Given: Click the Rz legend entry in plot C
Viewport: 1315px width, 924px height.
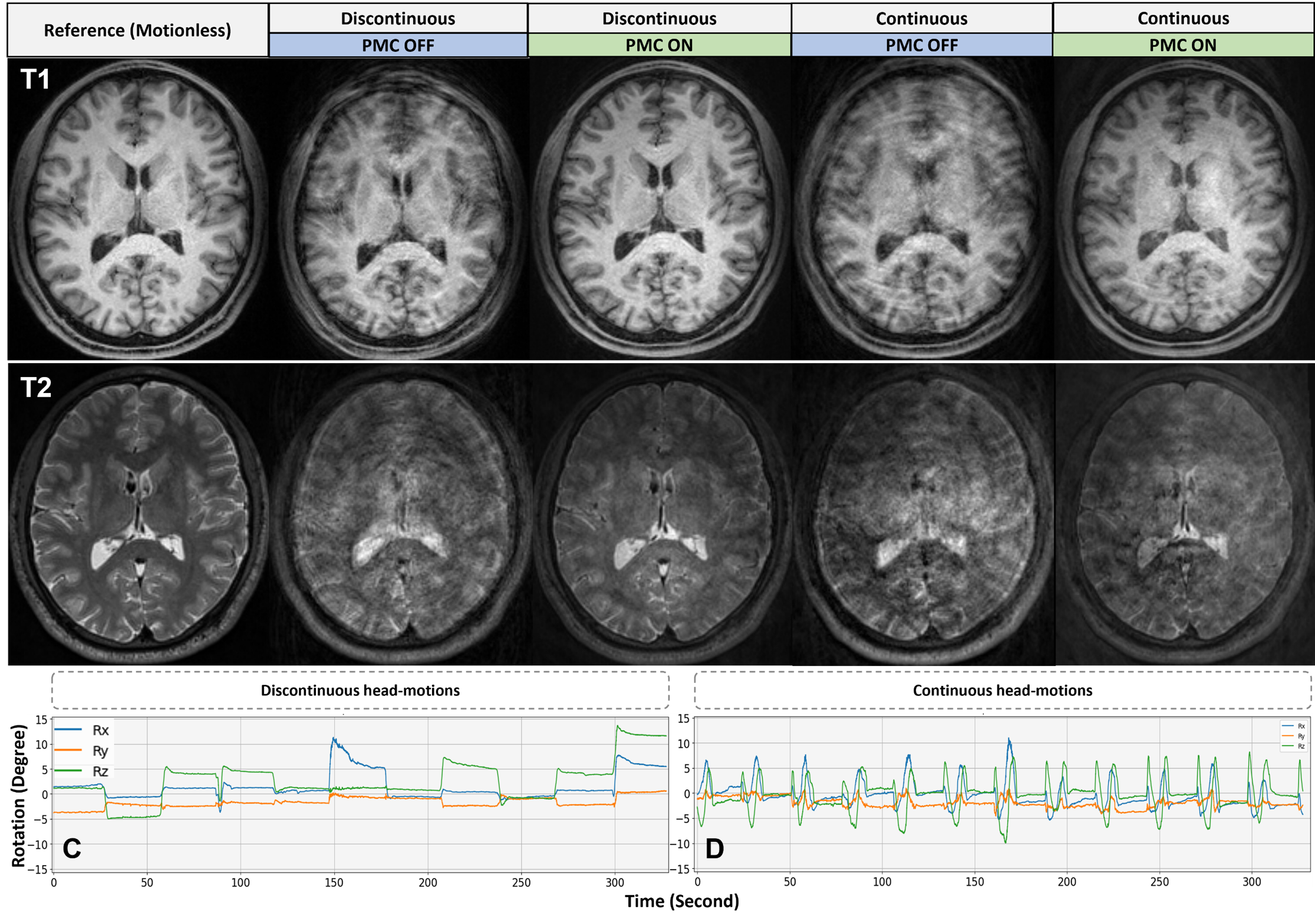Looking at the screenshot, I should pyautogui.click(x=100, y=771).
